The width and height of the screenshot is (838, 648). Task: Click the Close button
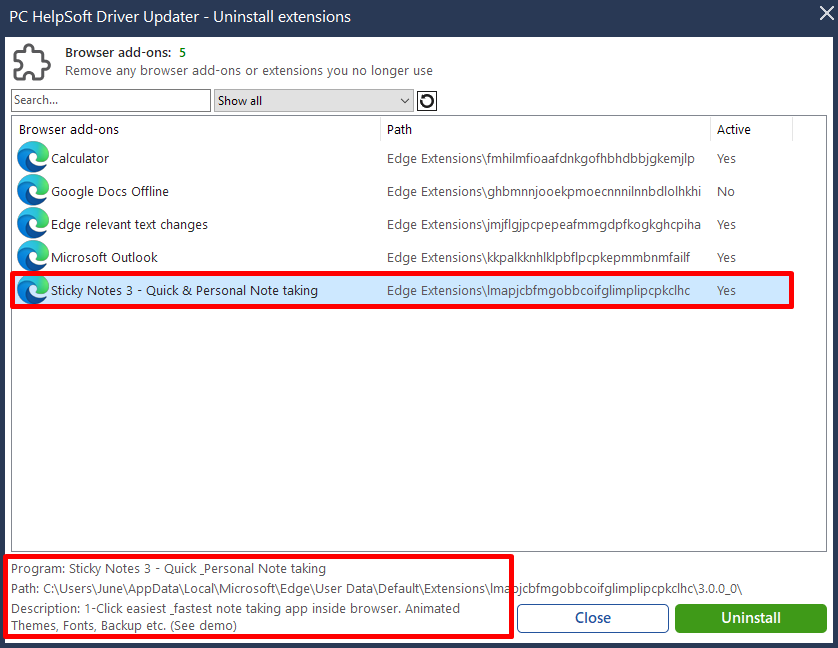[593, 618]
